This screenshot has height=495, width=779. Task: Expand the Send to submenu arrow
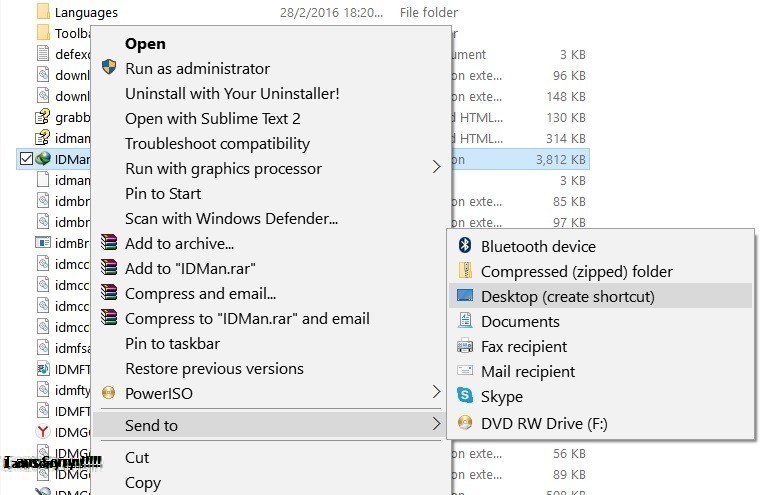[436, 425]
